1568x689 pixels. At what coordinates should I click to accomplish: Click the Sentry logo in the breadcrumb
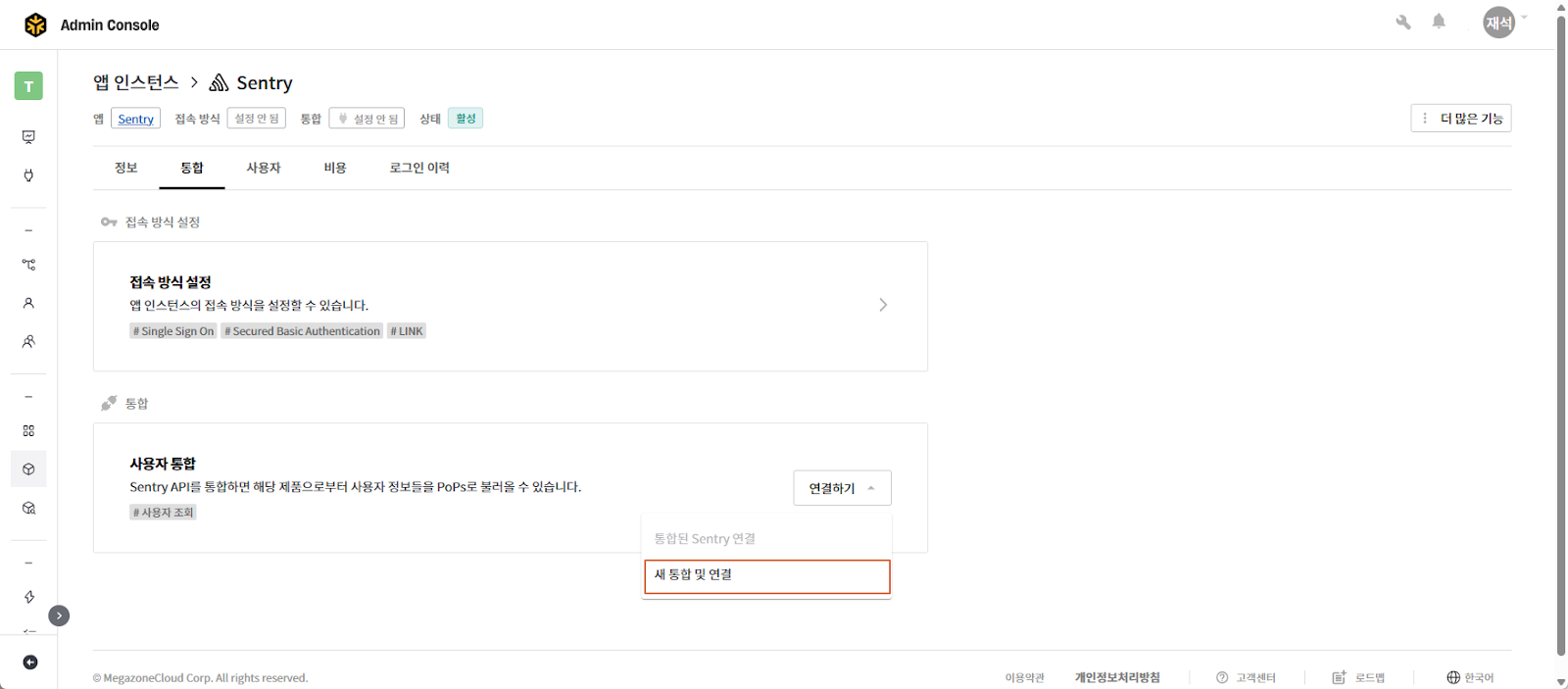click(219, 82)
